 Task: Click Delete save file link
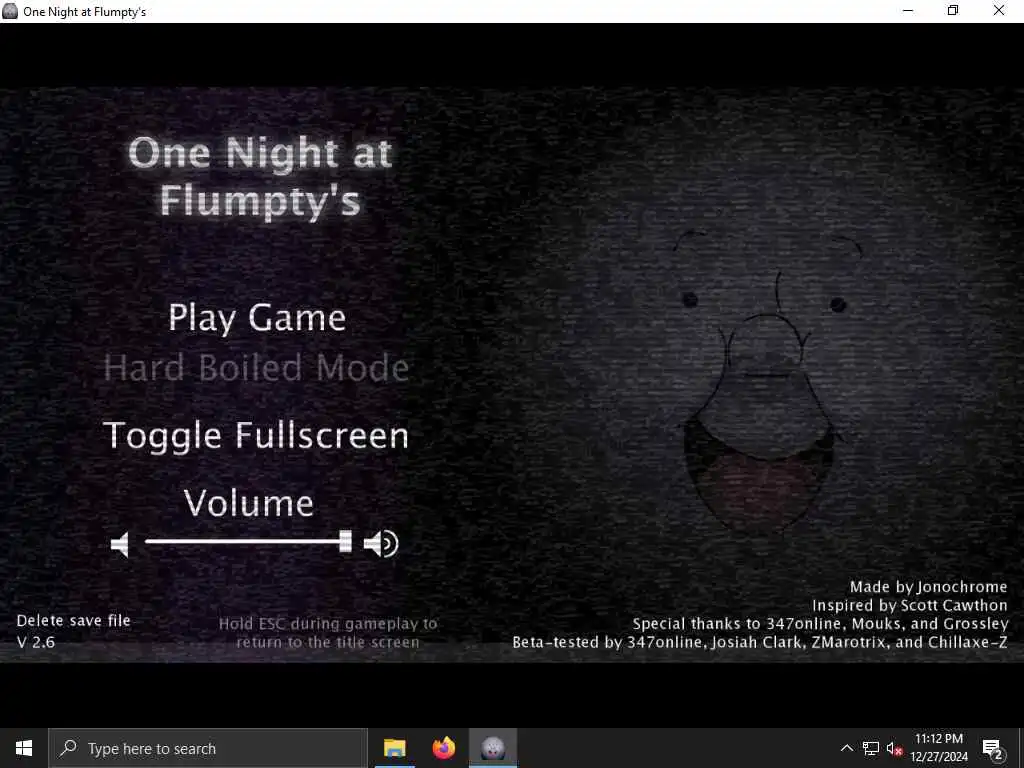pos(73,620)
